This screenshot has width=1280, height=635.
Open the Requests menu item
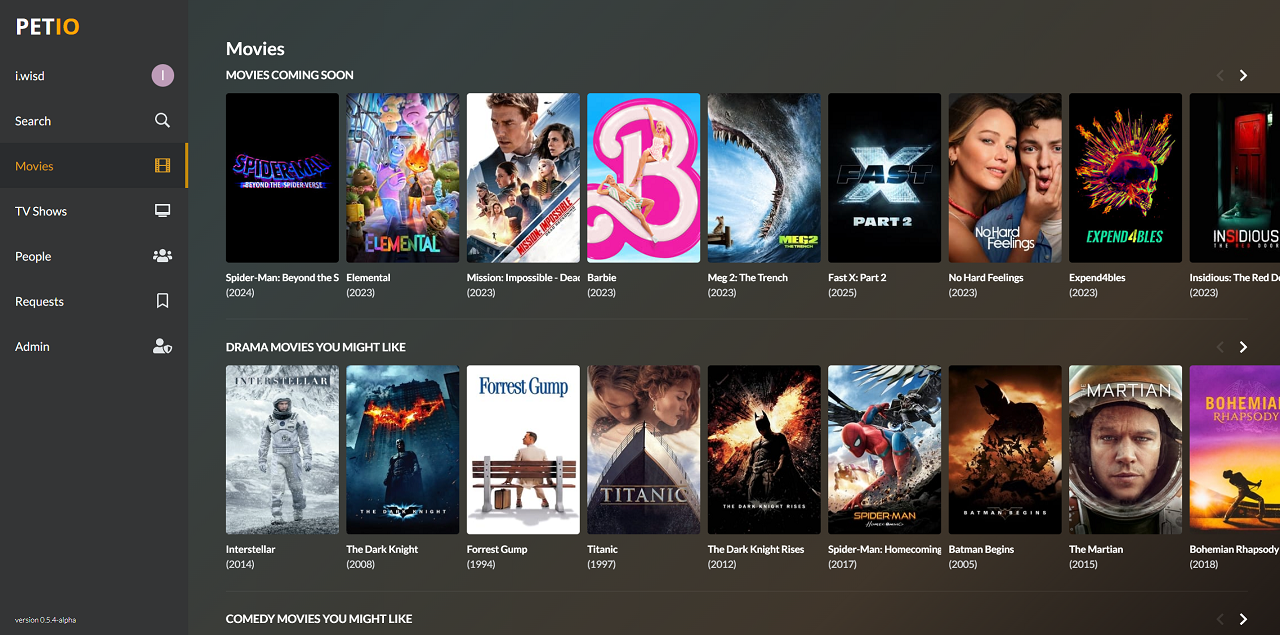pyautogui.click(x=39, y=301)
